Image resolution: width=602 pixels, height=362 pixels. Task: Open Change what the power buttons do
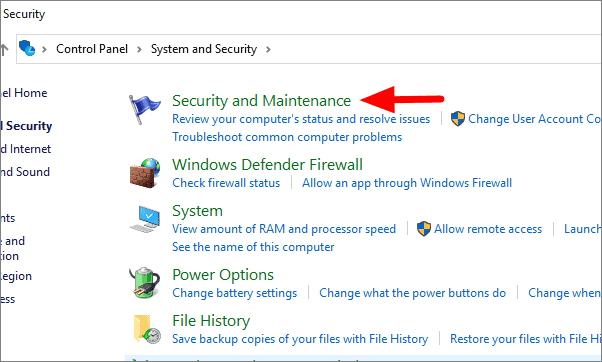[x=412, y=293]
